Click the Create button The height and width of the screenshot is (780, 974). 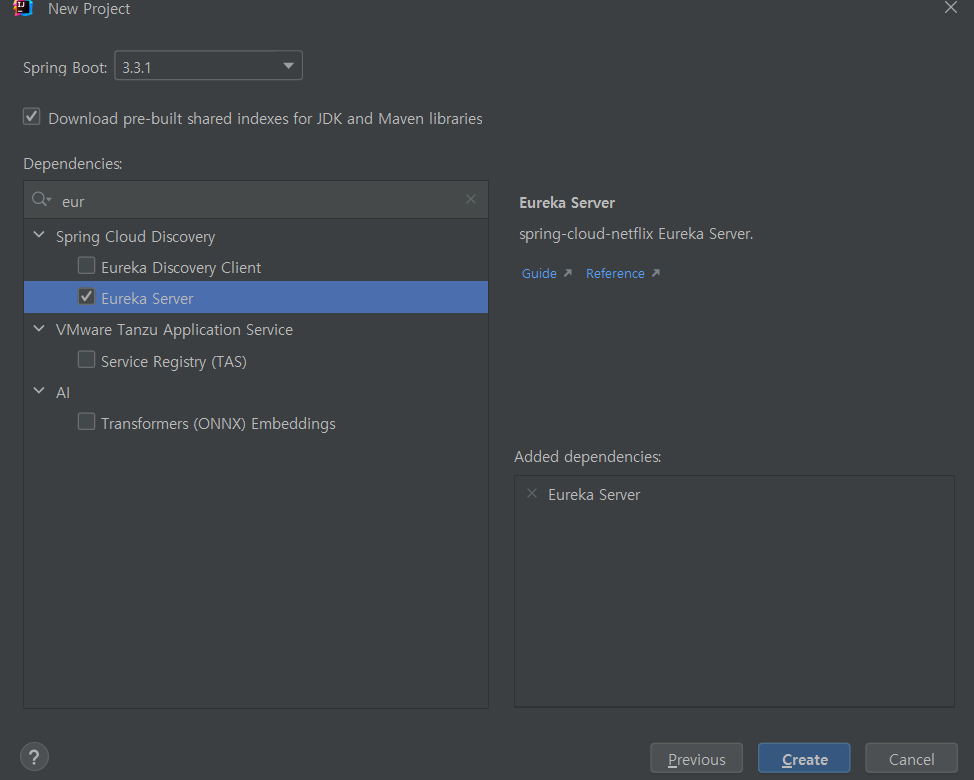(x=804, y=759)
